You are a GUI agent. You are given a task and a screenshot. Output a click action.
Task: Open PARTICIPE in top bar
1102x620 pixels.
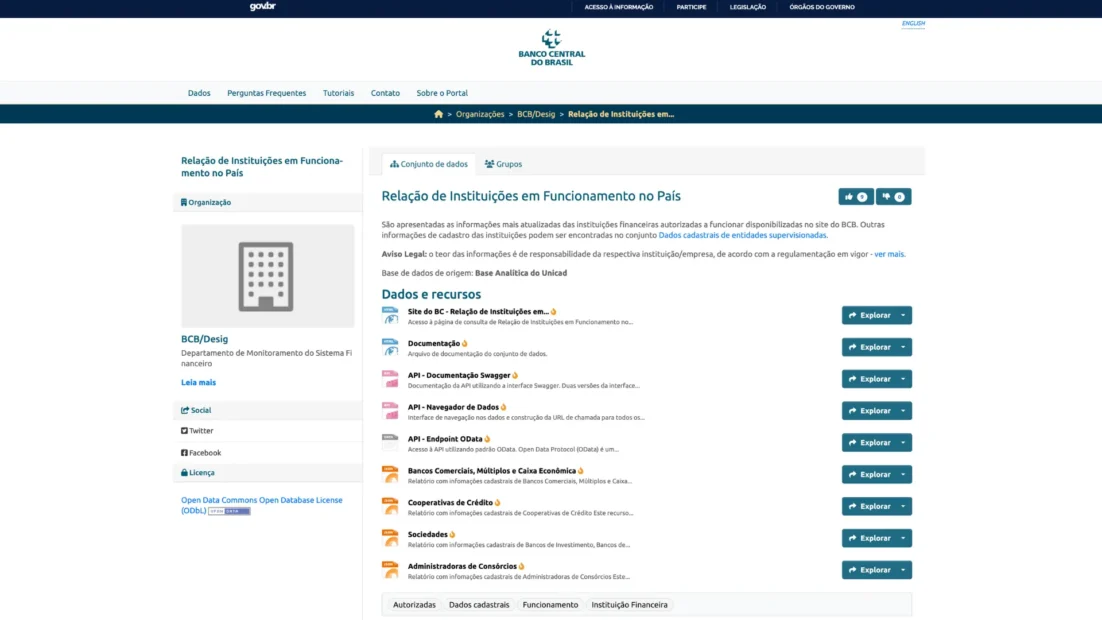click(691, 7)
